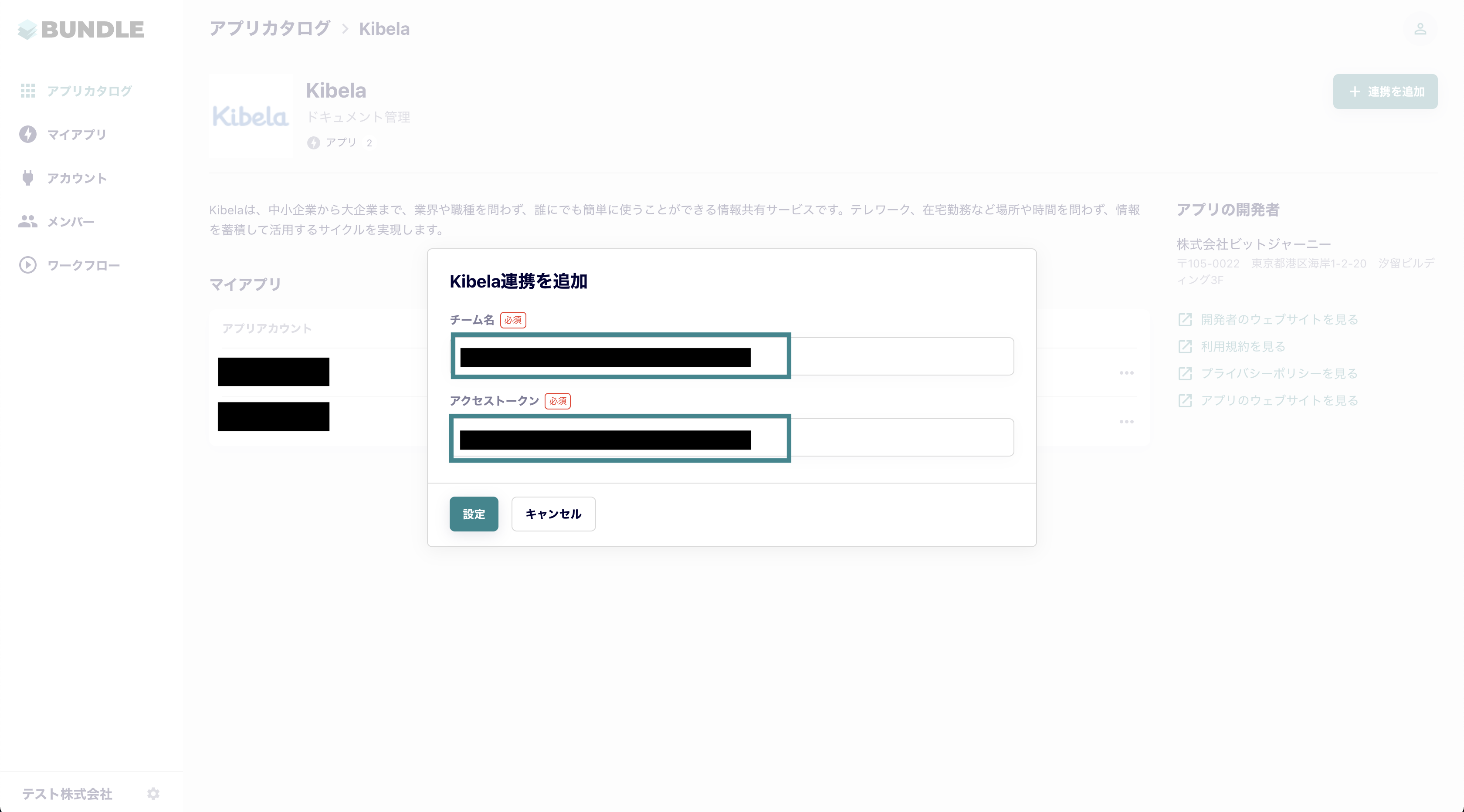The image size is (1464, 812).
Task: Open the user profile icon at top right
Action: pos(1420,29)
